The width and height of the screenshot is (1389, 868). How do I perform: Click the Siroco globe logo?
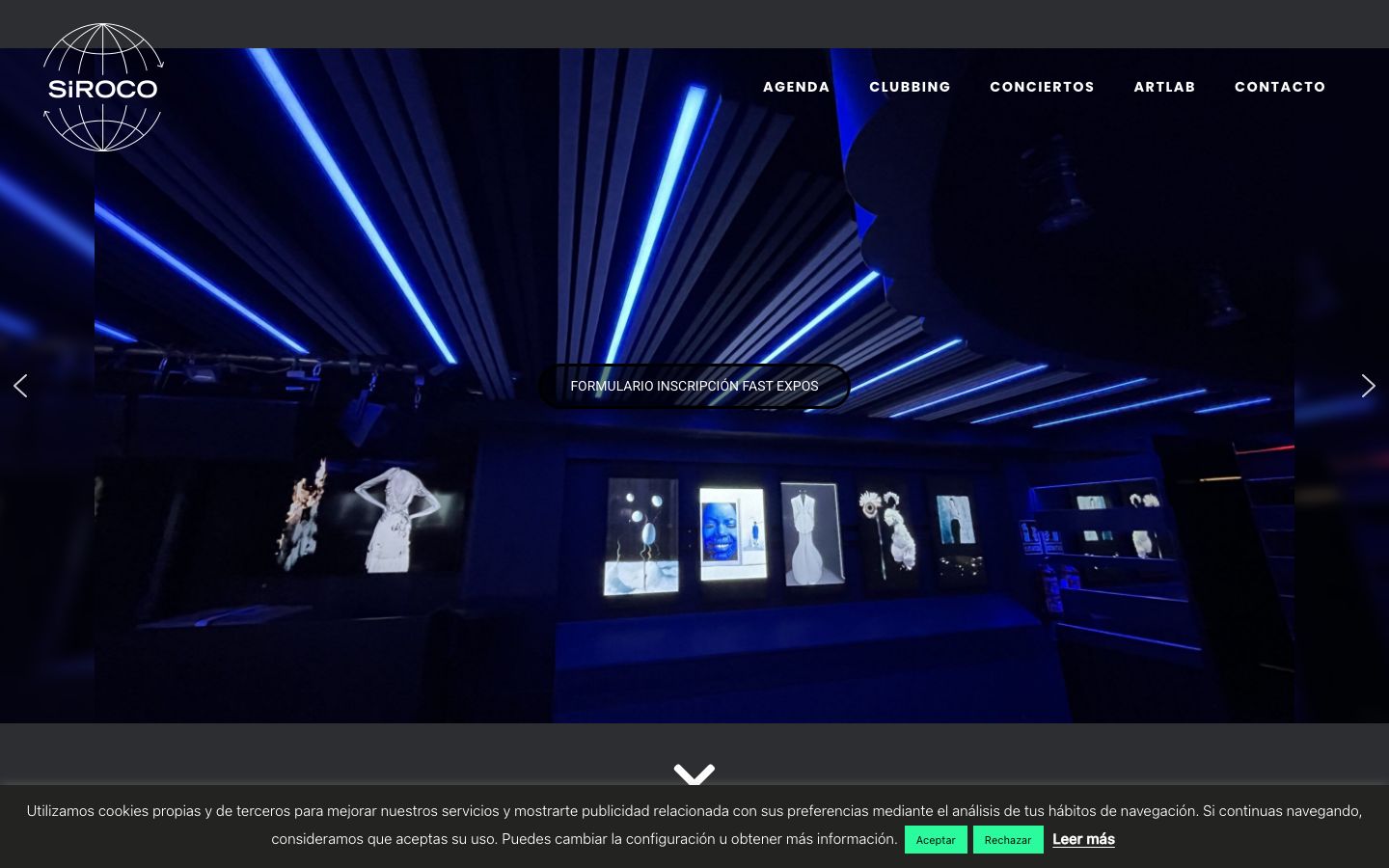click(103, 87)
